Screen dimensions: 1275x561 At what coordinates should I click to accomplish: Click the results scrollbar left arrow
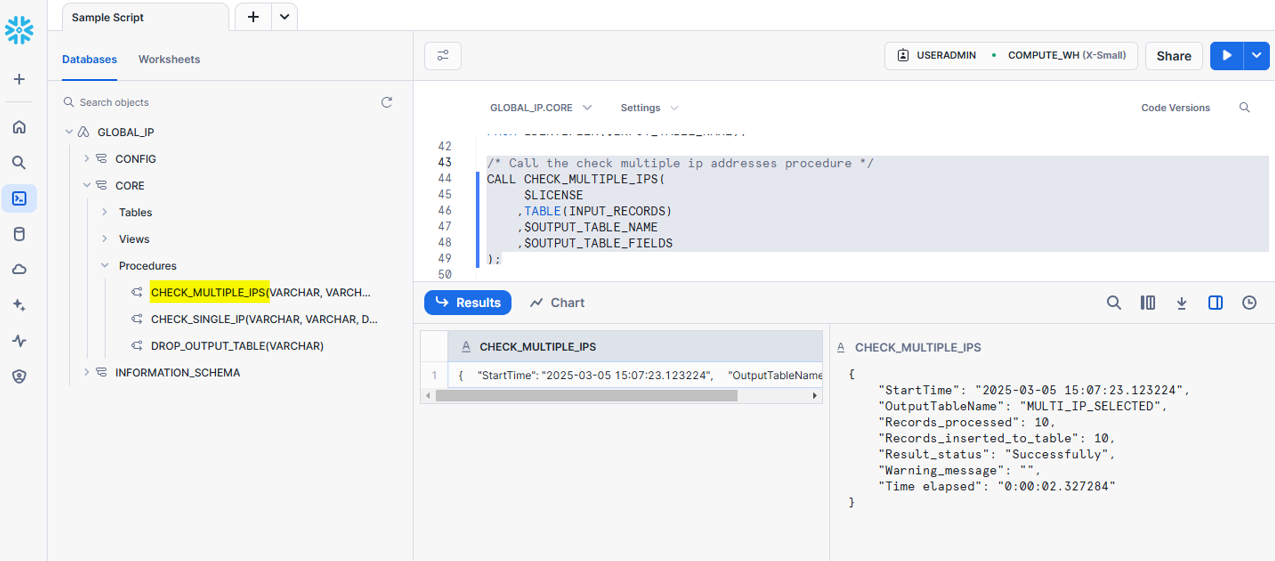(x=428, y=395)
